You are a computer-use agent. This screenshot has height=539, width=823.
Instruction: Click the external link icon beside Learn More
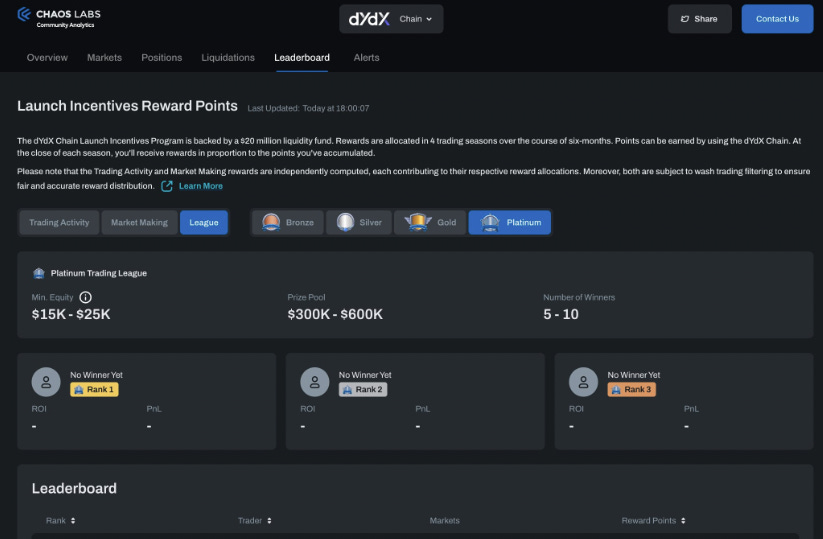167,186
